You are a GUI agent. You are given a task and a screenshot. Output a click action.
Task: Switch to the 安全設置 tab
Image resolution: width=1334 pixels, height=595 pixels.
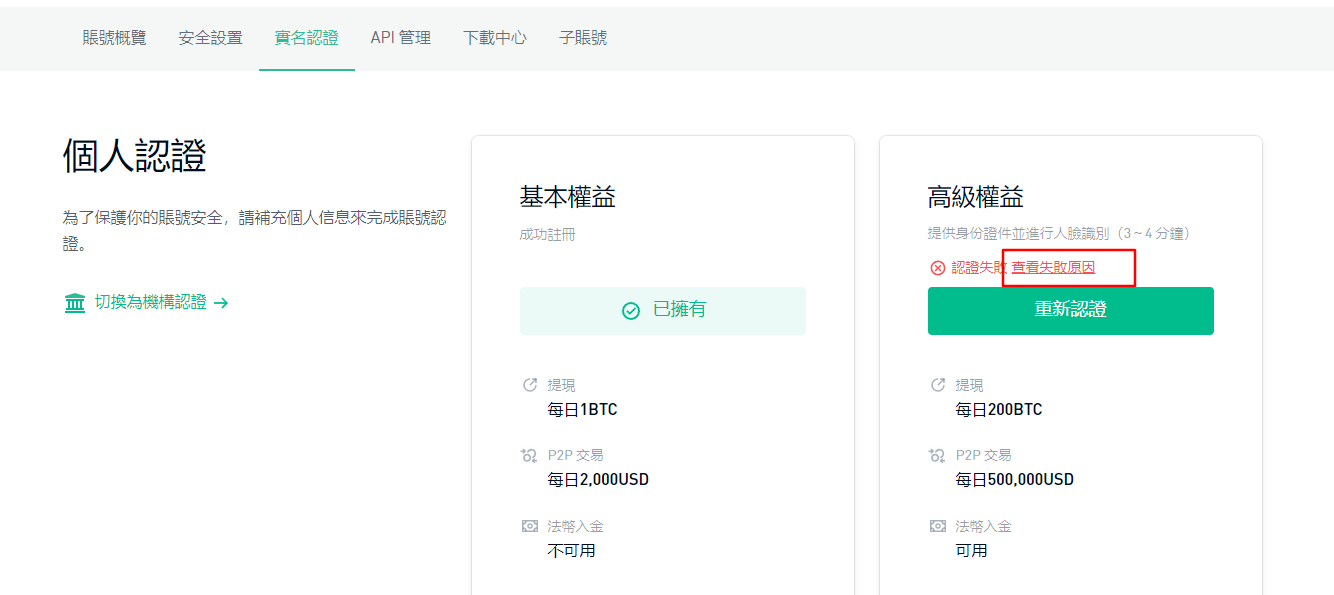210,38
